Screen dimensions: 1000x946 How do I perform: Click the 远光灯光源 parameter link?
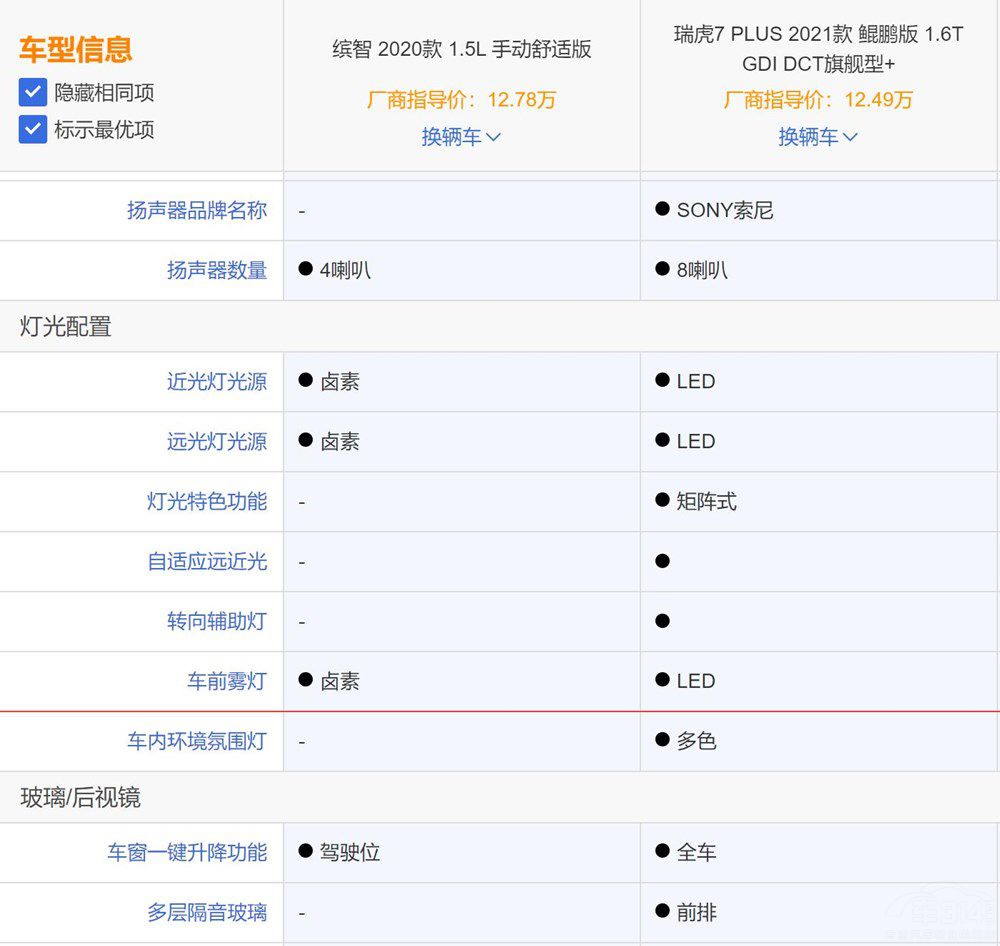pos(217,442)
